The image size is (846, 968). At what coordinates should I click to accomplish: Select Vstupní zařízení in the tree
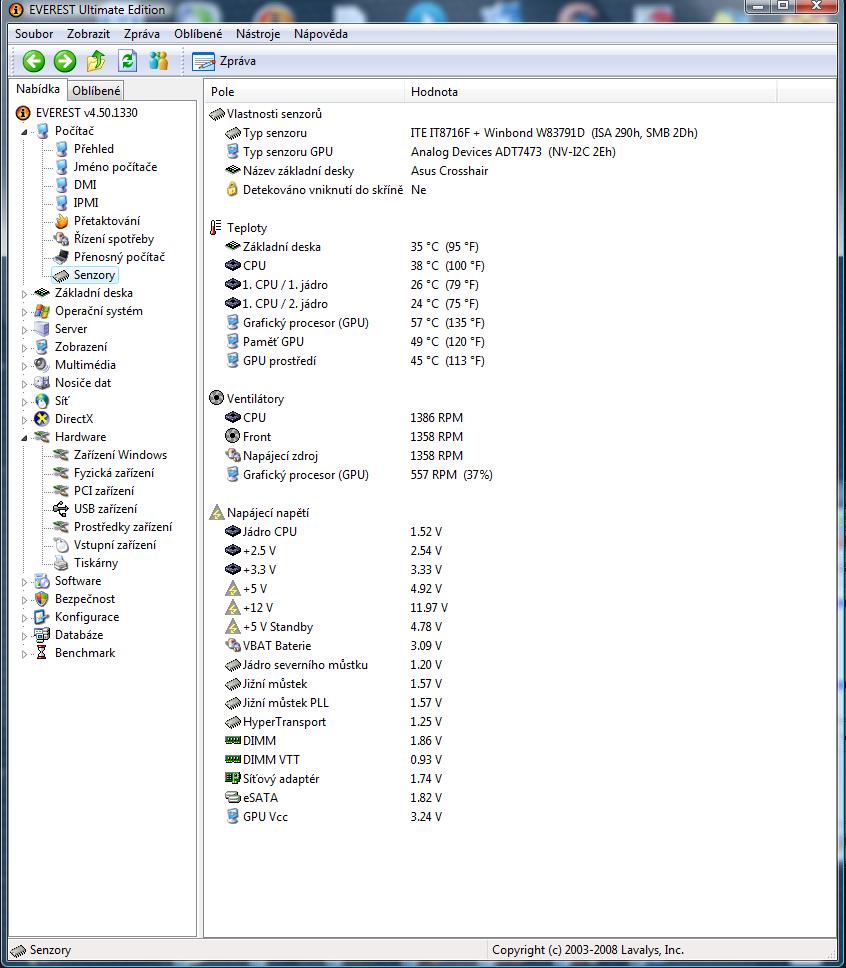coord(115,544)
